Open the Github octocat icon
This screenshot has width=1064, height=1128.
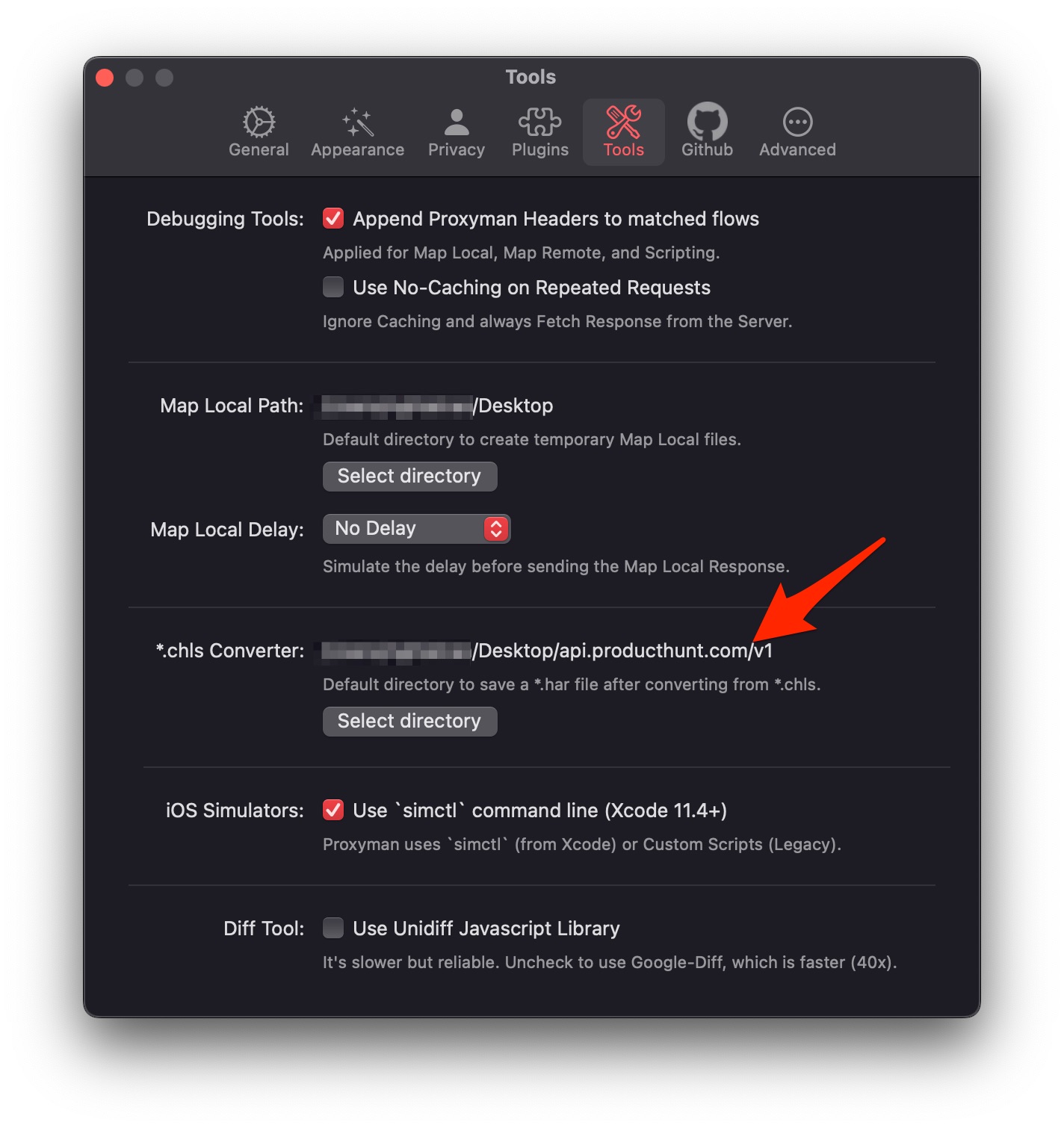pyautogui.click(x=707, y=121)
